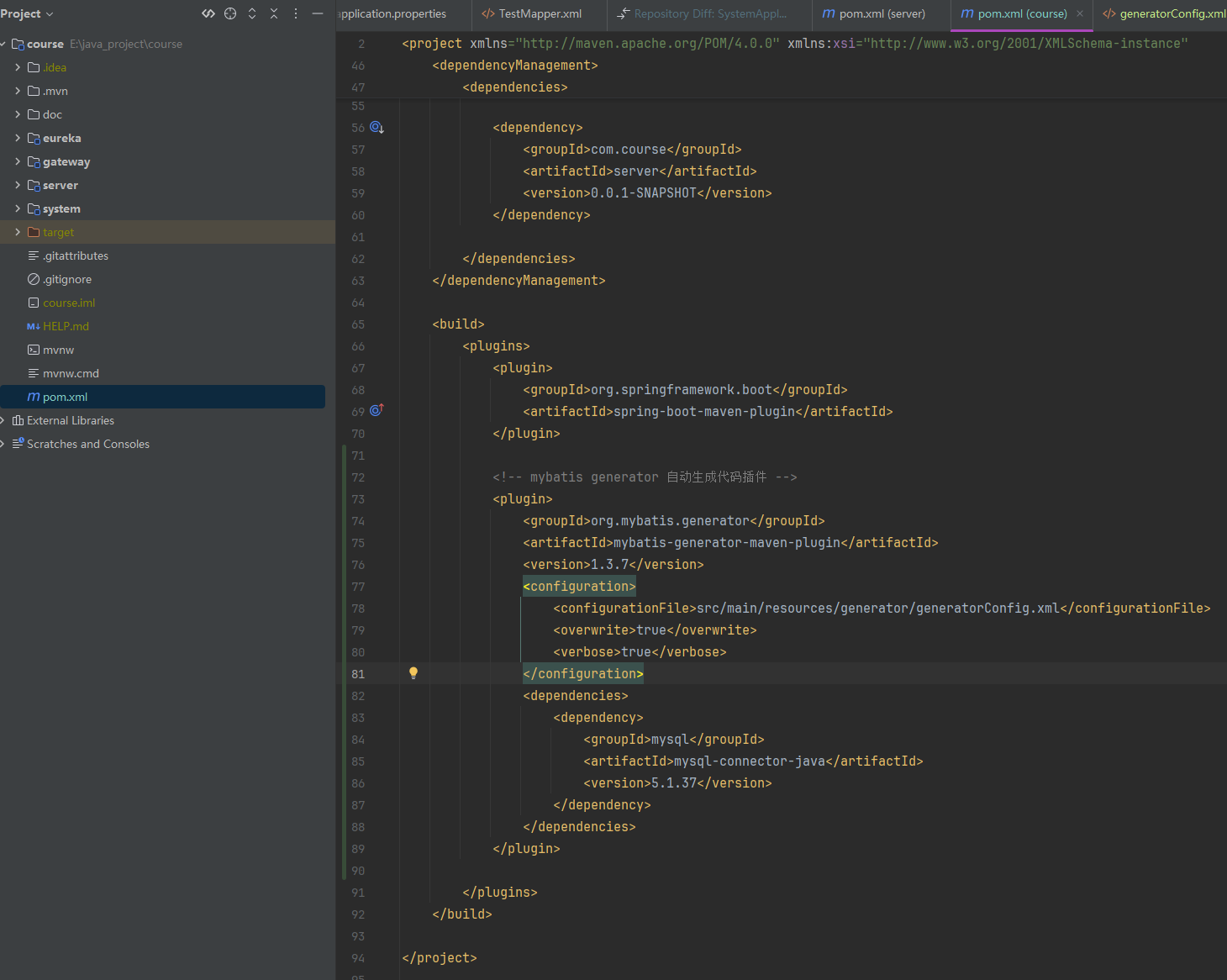Click Scratches and Consoles icon
Image resolution: width=1227 pixels, height=980 pixels.
[x=18, y=443]
